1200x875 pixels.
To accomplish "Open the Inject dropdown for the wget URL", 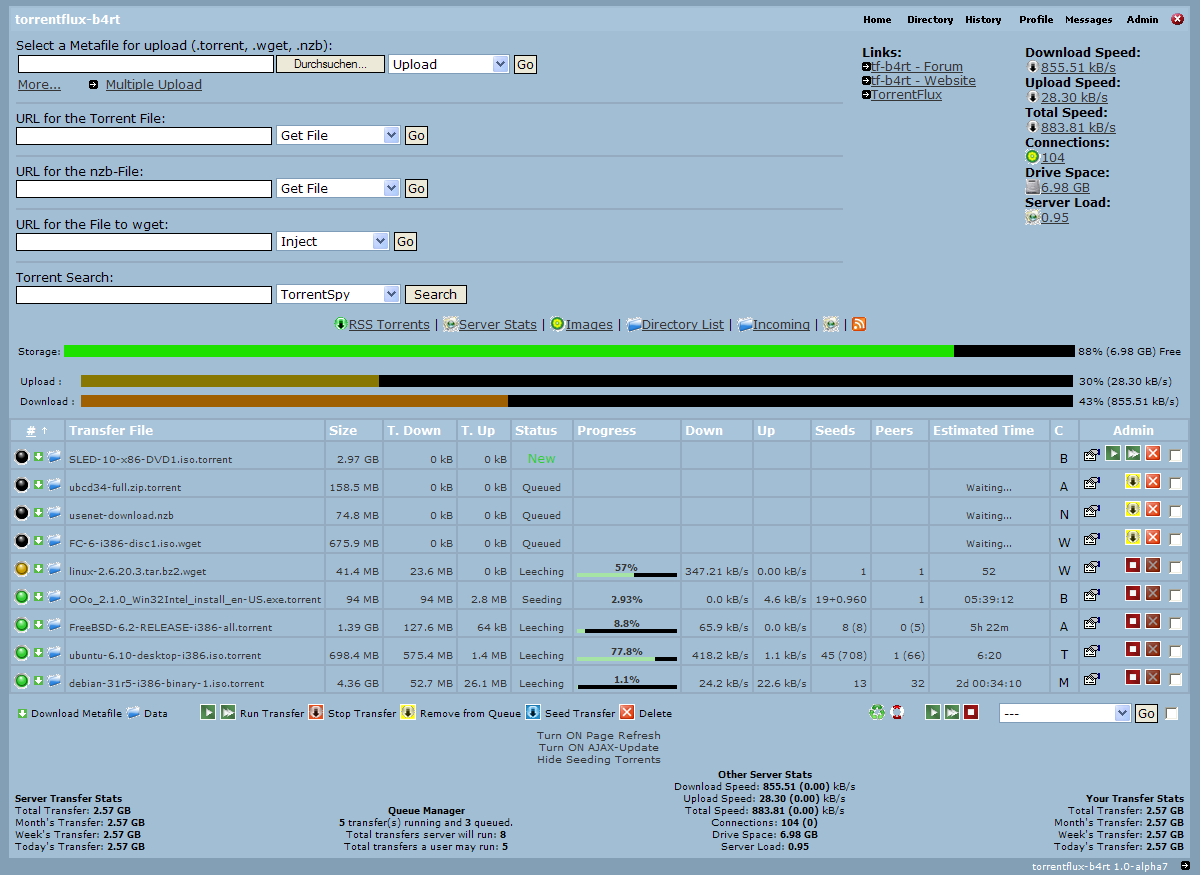I will 332,241.
